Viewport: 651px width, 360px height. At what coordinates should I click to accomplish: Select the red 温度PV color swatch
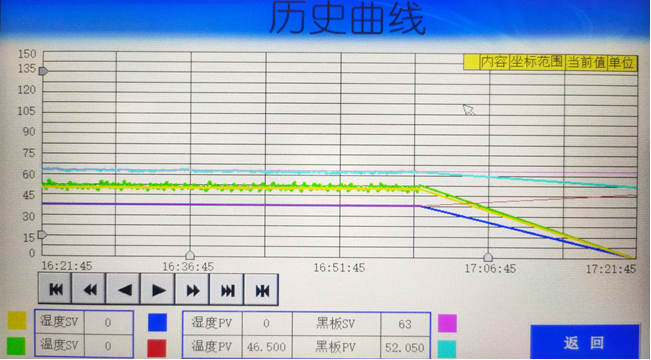point(157,348)
